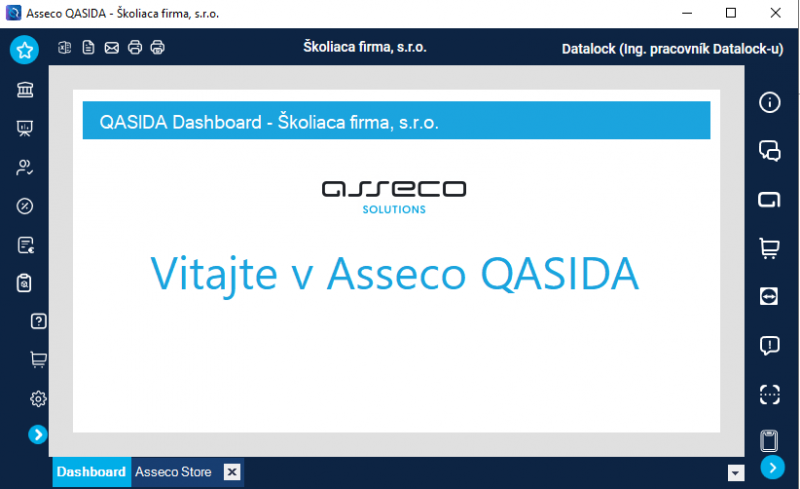The width and height of the screenshot is (800, 489).
Task: Open the settings gear icon
Action: (38, 399)
